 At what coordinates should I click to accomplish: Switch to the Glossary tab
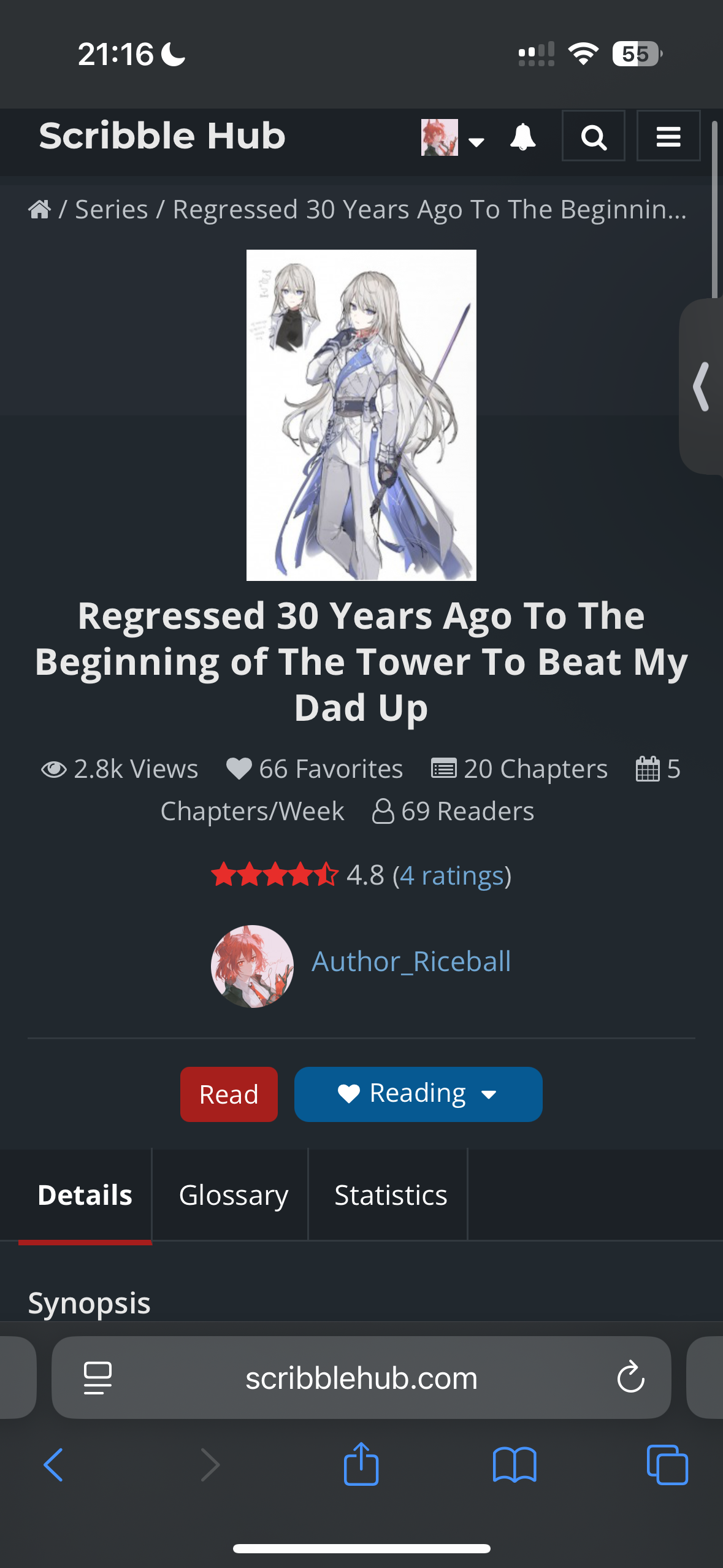point(233,1194)
